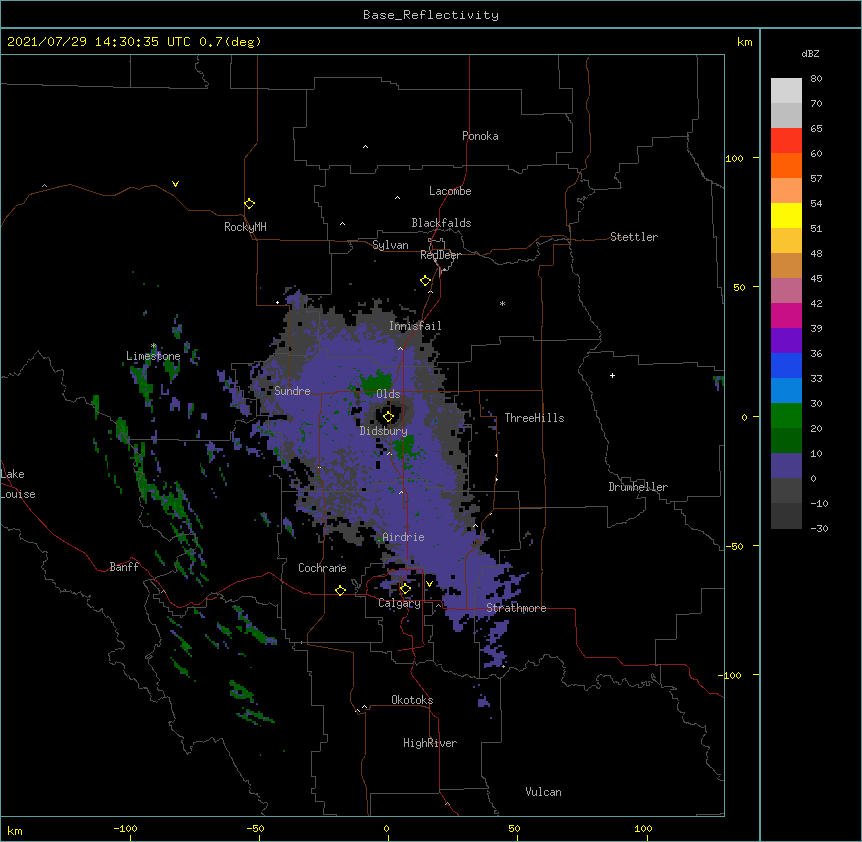Click the white asterisk above Limestone label
The height and width of the screenshot is (842, 862).
[154, 346]
